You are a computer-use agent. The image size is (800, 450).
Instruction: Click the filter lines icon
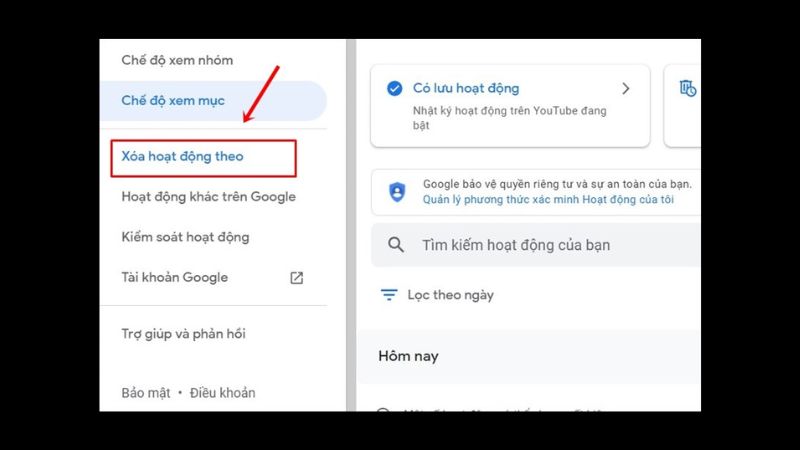click(x=389, y=295)
